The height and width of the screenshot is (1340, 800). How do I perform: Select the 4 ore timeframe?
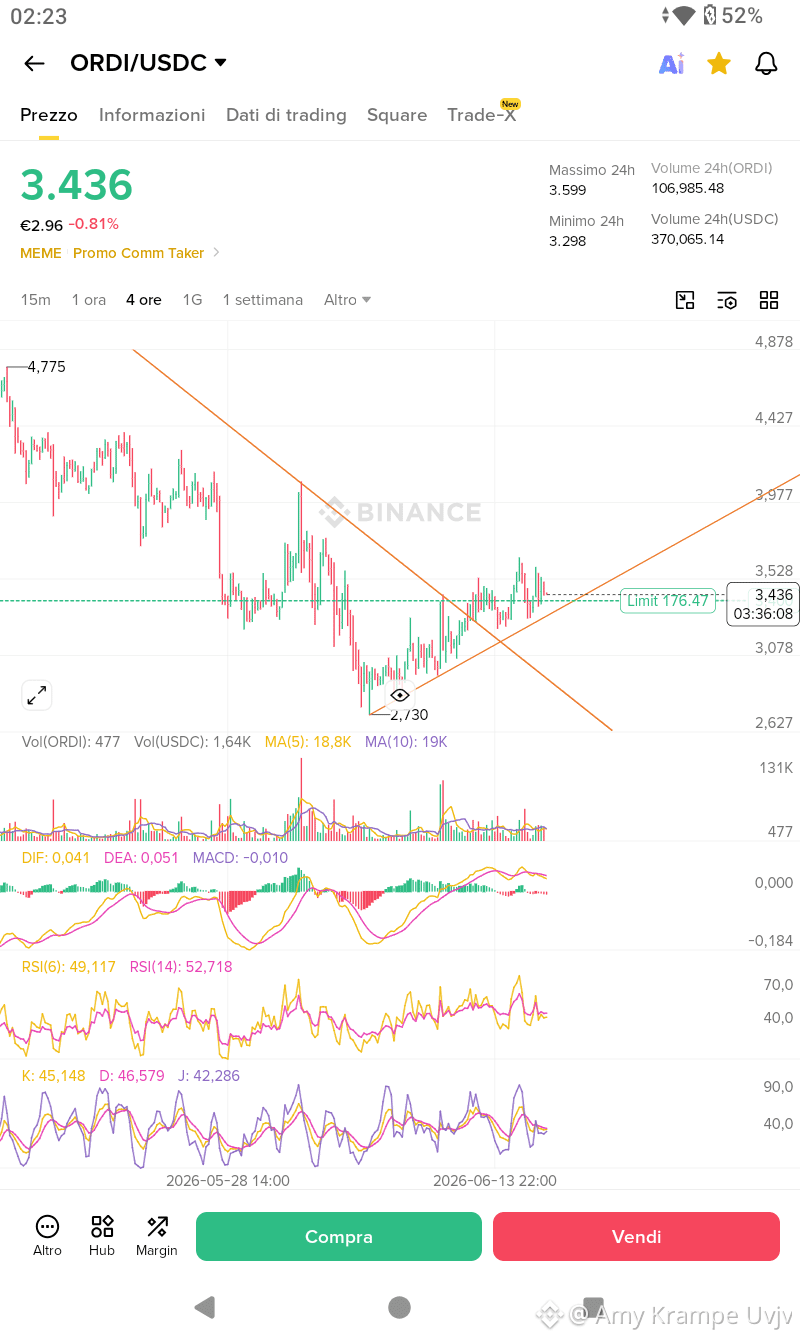[144, 300]
